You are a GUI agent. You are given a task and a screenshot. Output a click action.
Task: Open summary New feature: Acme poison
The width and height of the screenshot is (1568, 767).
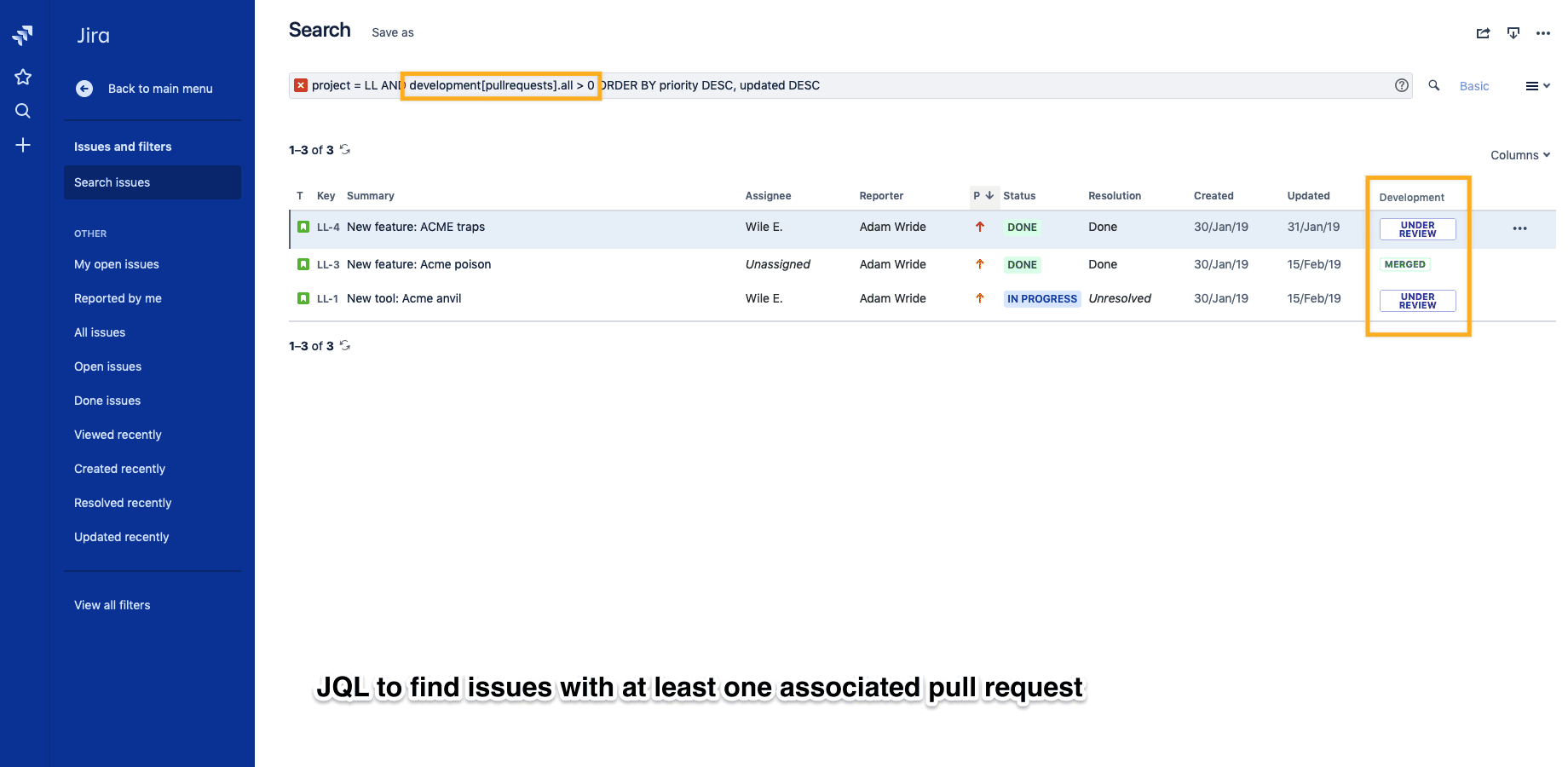click(419, 264)
